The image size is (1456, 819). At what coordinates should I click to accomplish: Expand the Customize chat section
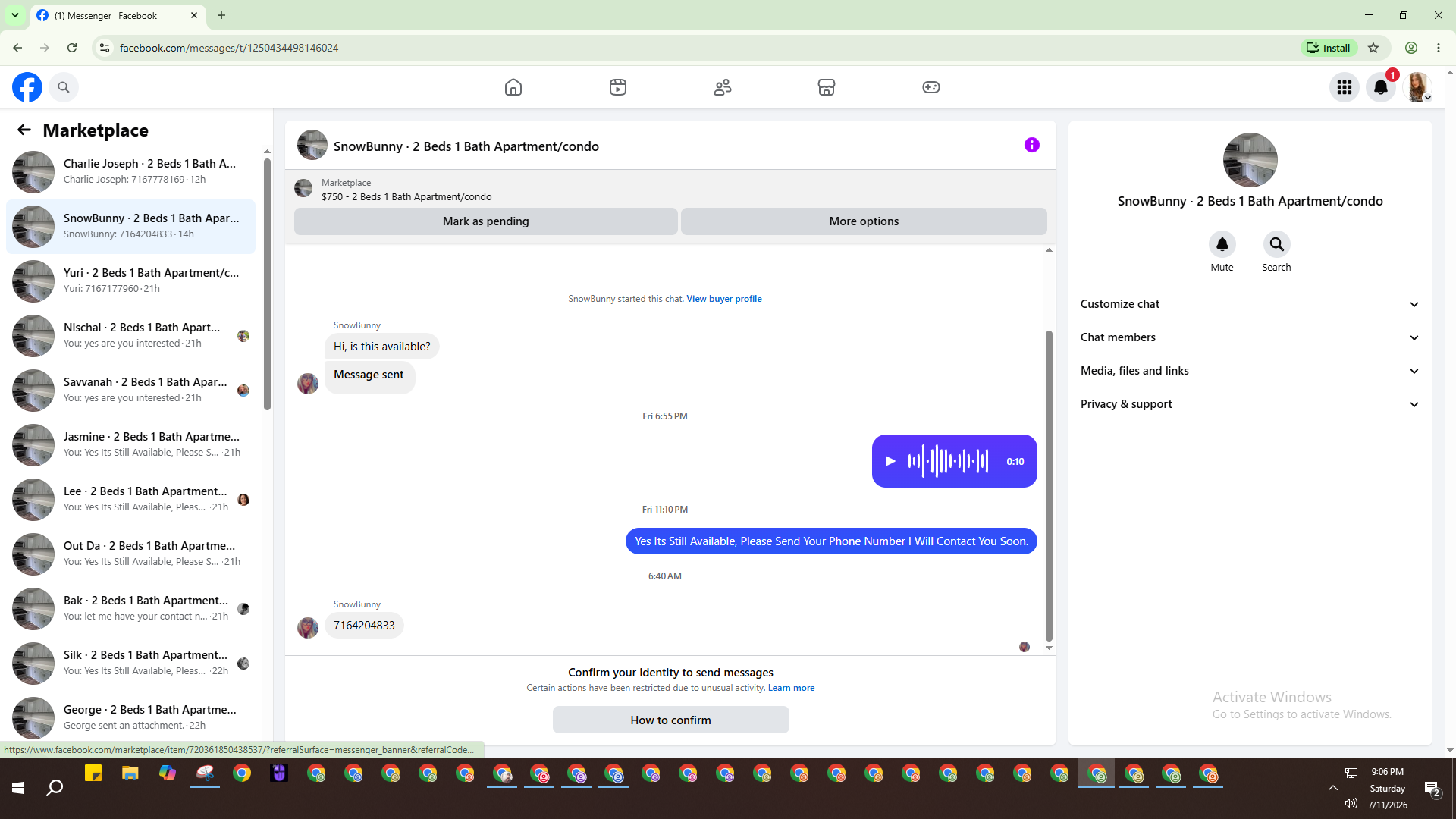tap(1250, 304)
